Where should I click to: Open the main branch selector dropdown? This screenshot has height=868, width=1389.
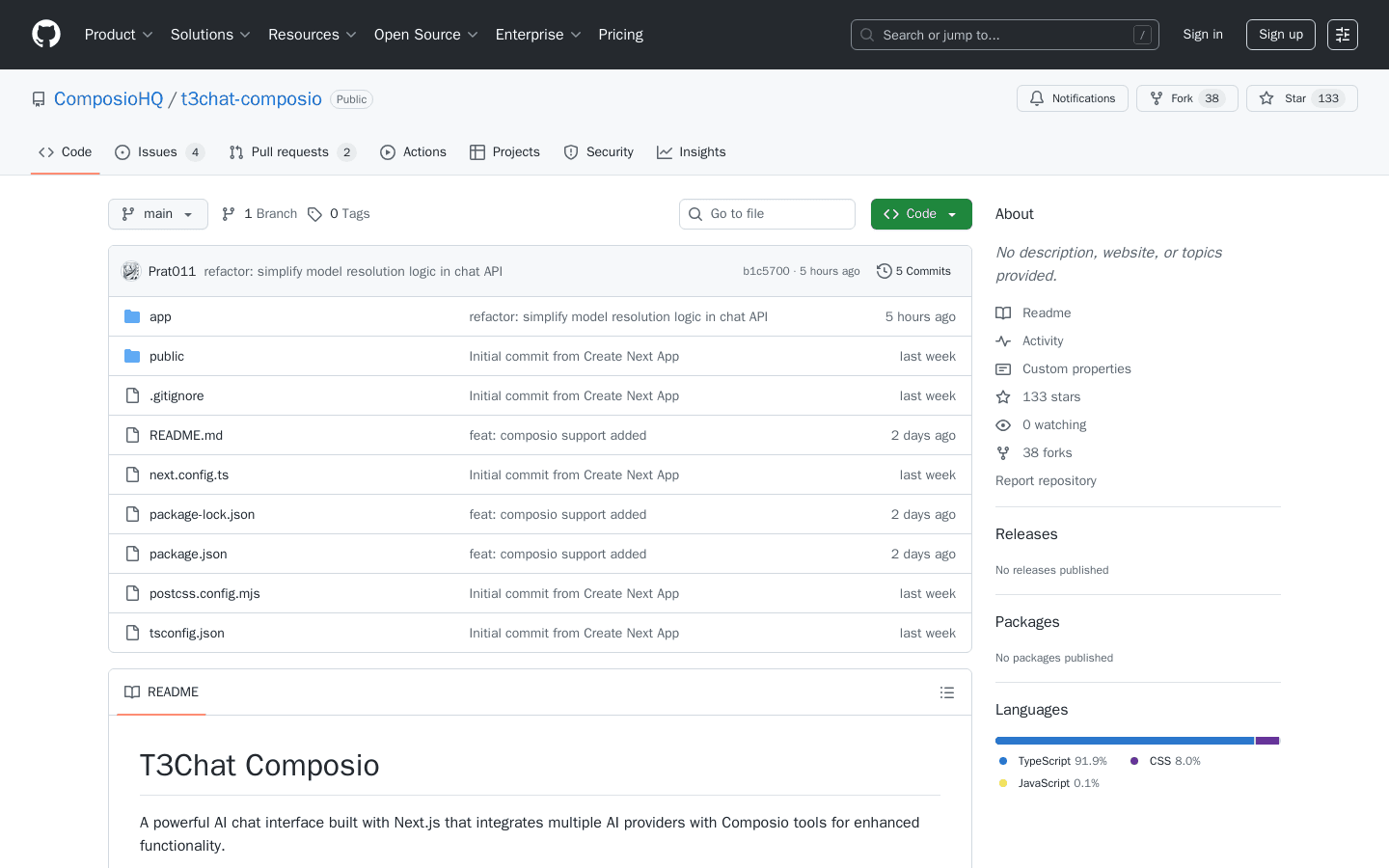pyautogui.click(x=157, y=213)
